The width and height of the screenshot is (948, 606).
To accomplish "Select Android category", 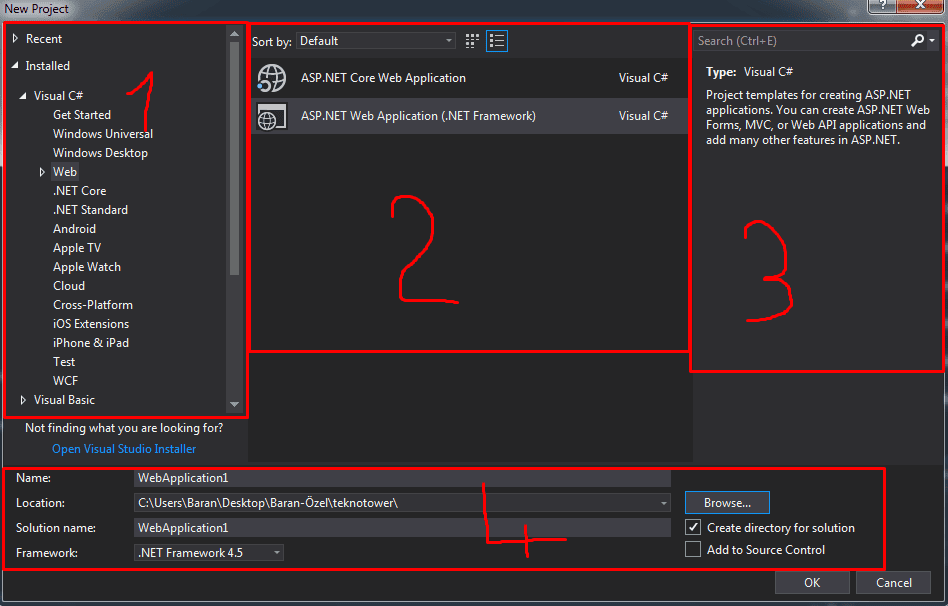I will (74, 229).
